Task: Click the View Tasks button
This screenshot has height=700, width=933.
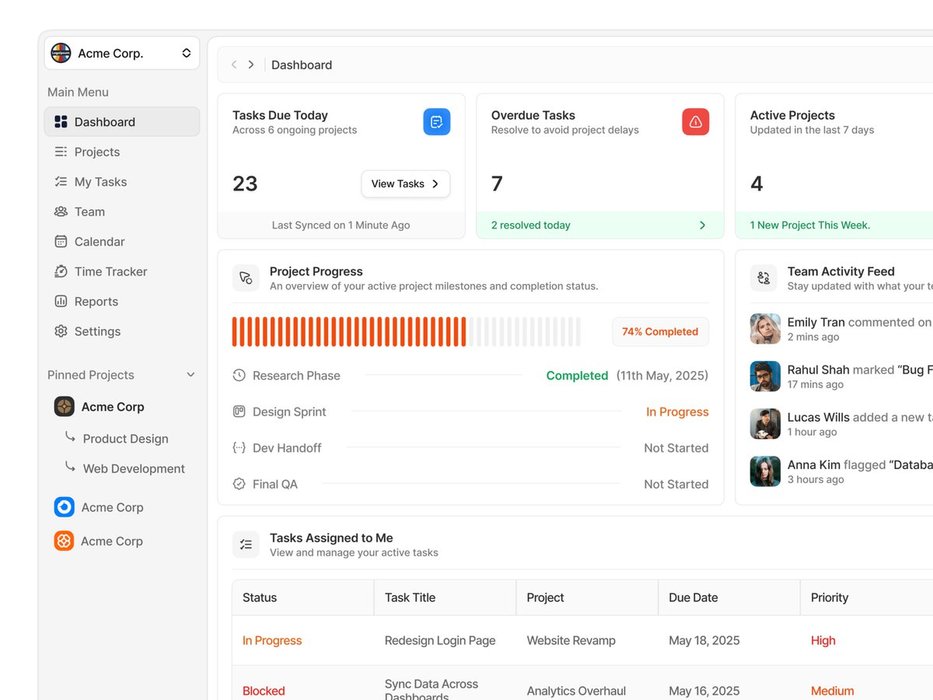Action: click(405, 184)
